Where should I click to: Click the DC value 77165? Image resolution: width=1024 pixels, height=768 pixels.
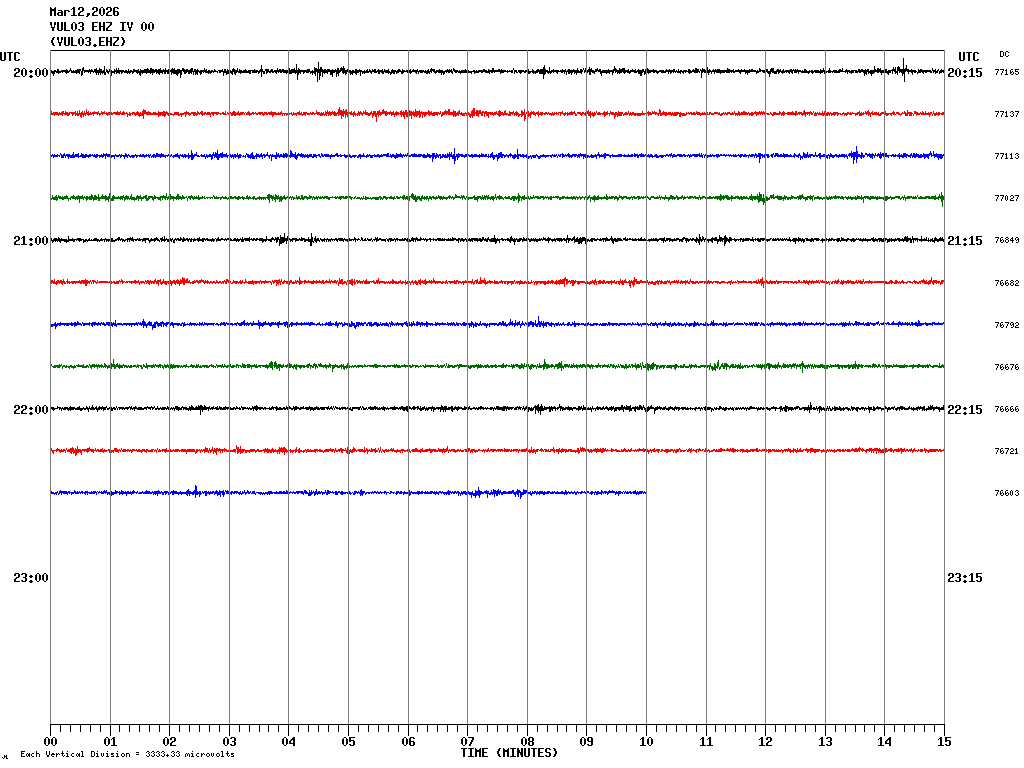[1006, 73]
